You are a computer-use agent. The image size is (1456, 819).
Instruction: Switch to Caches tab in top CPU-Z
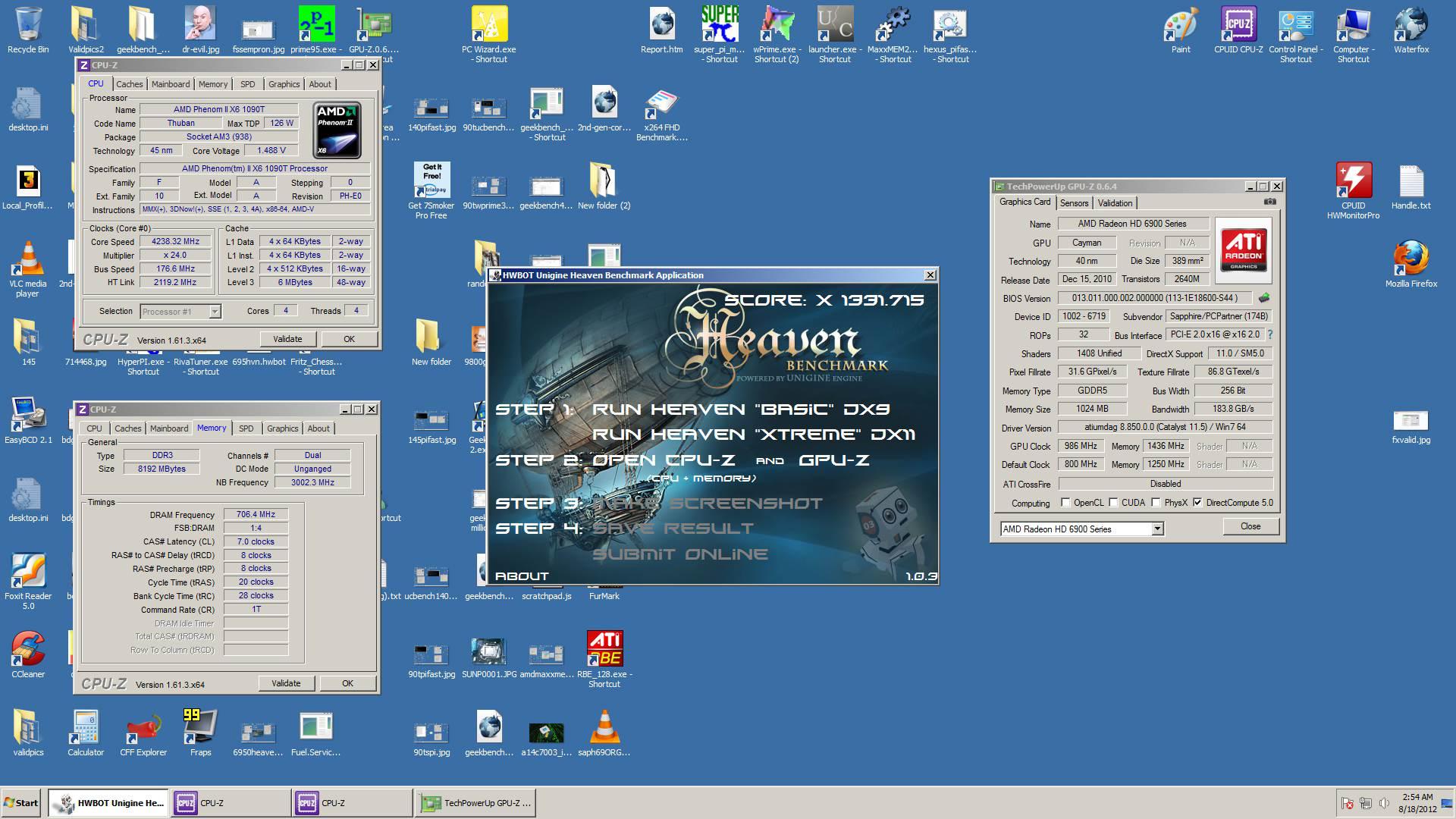[129, 84]
